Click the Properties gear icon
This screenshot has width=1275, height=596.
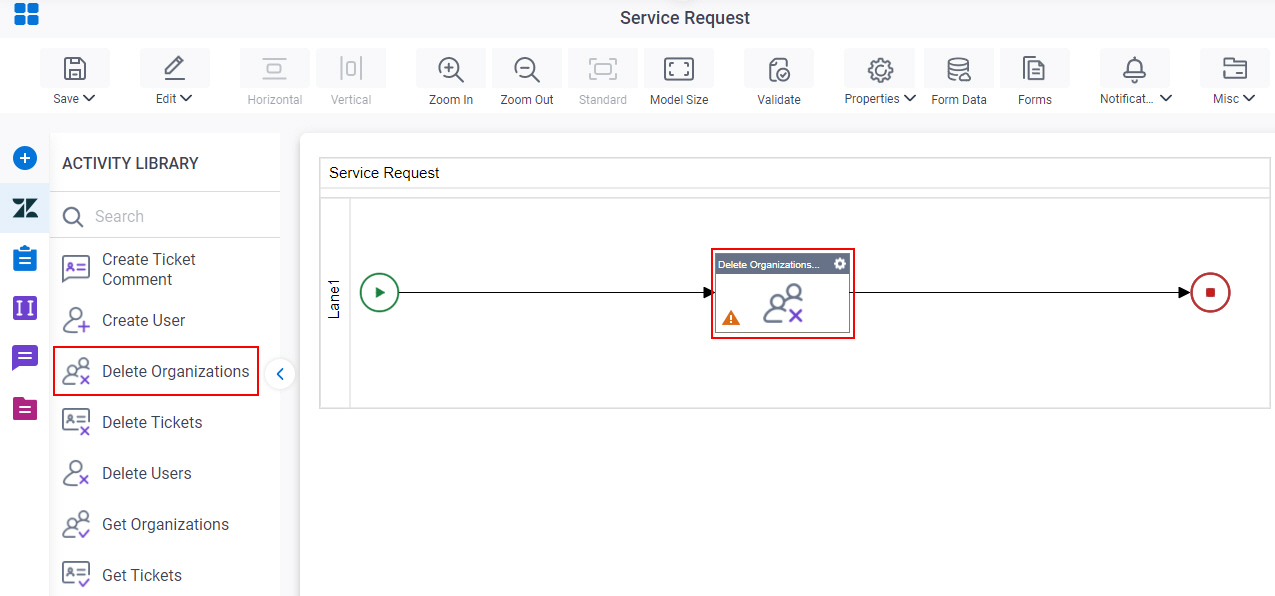point(880,69)
